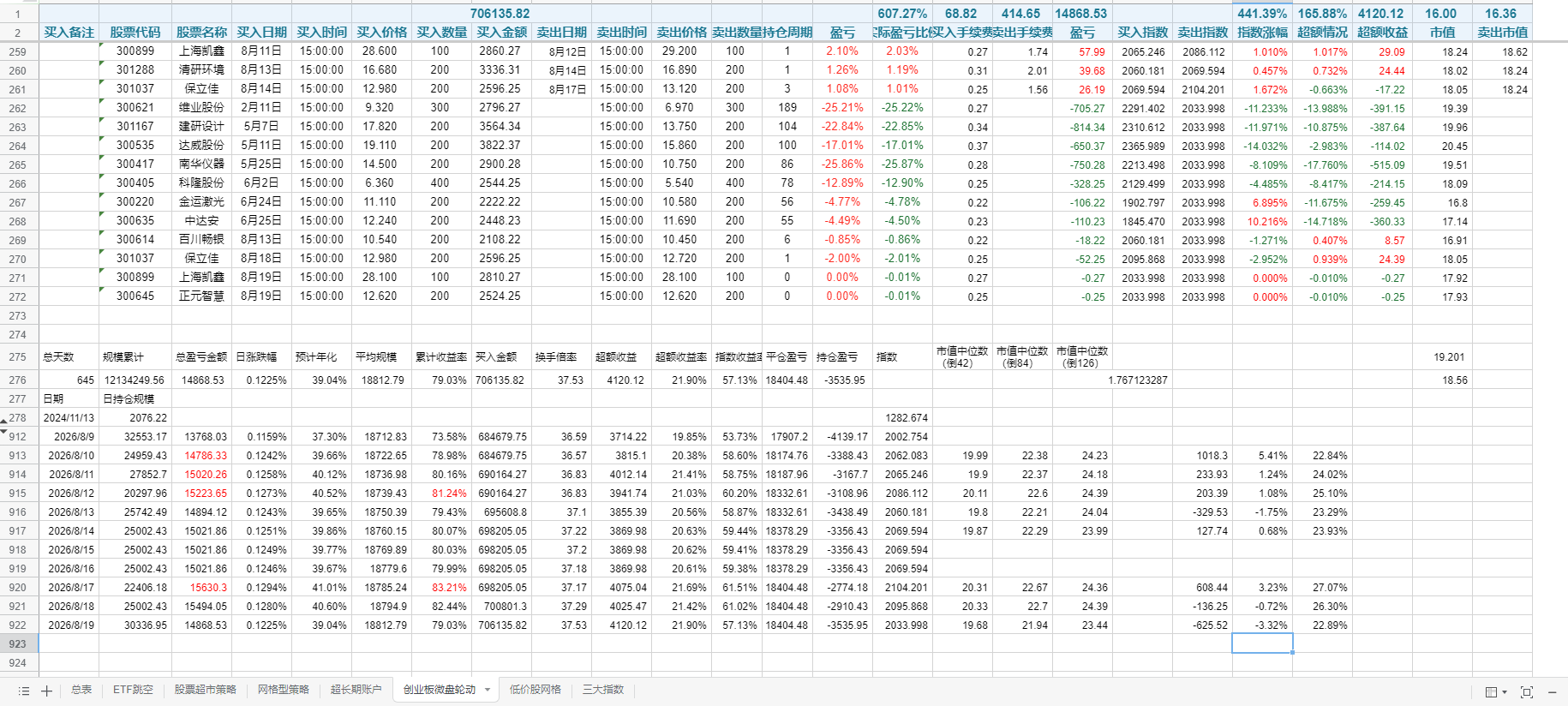
Task: Select the -25.86% loss percentage cell
Action: (x=843, y=165)
